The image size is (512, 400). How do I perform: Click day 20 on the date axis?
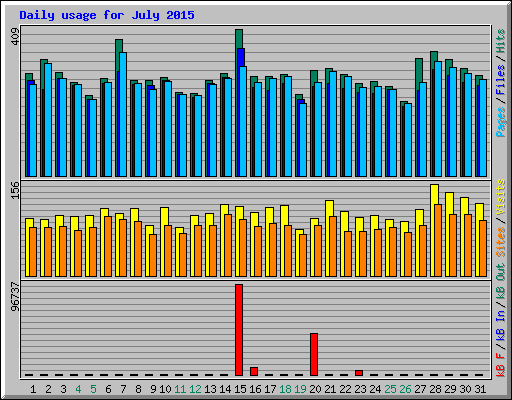315,389
